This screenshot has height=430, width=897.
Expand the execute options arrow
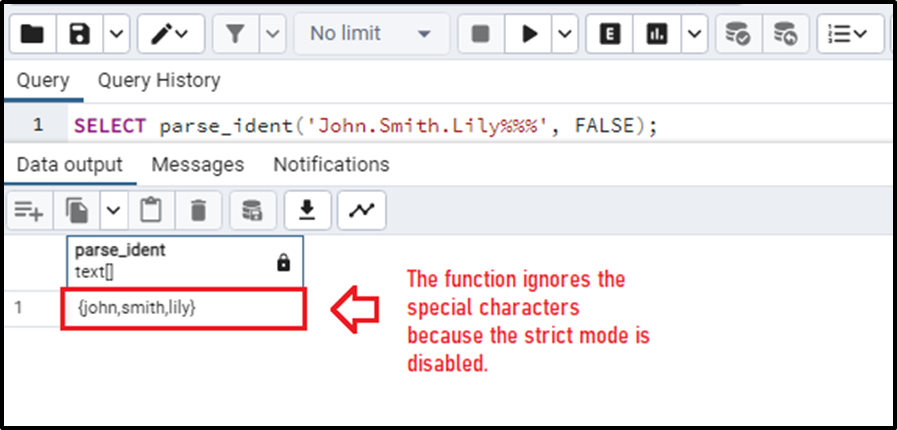pos(565,34)
